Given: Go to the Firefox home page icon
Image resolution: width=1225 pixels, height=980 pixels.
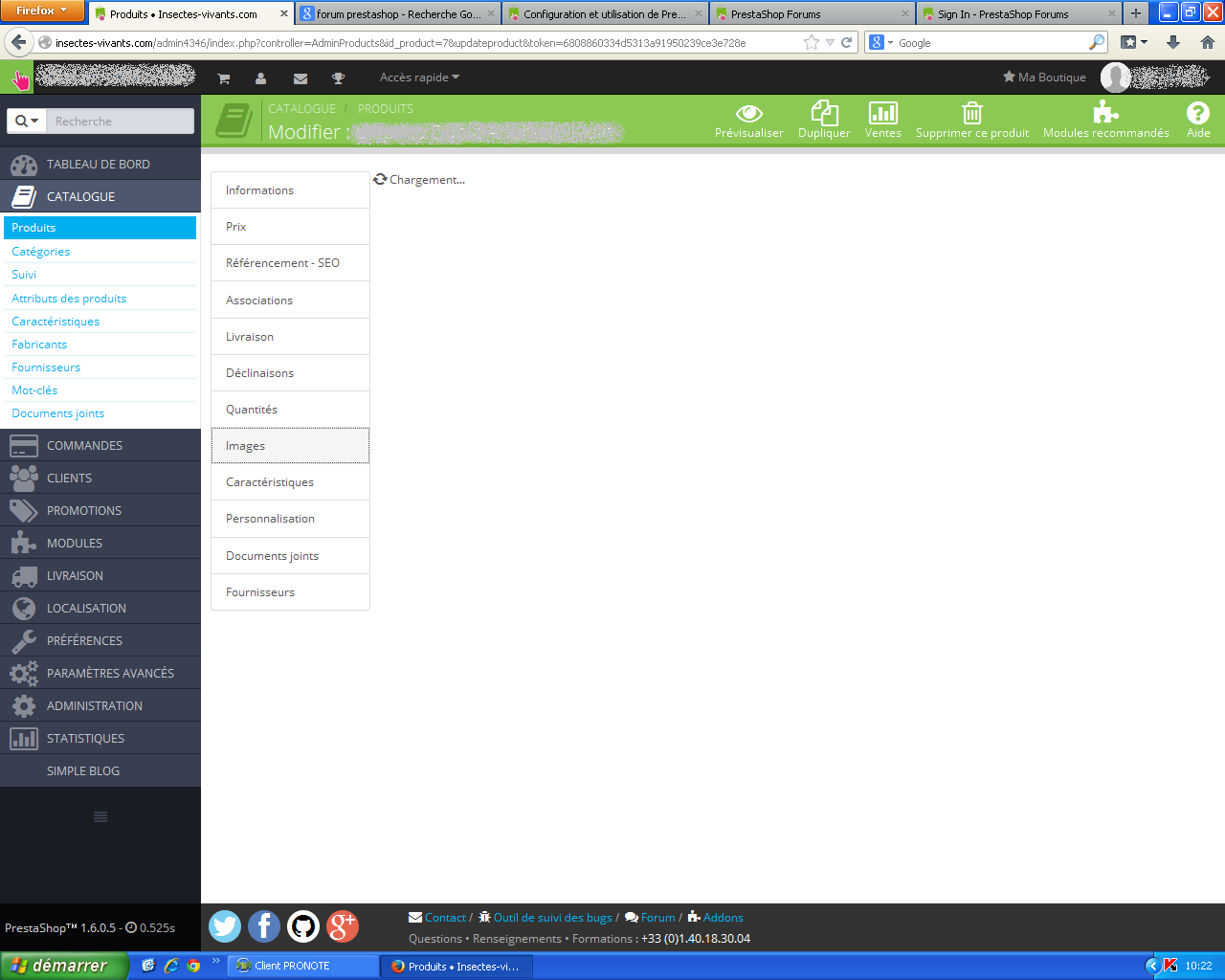Looking at the screenshot, I should click(1207, 42).
